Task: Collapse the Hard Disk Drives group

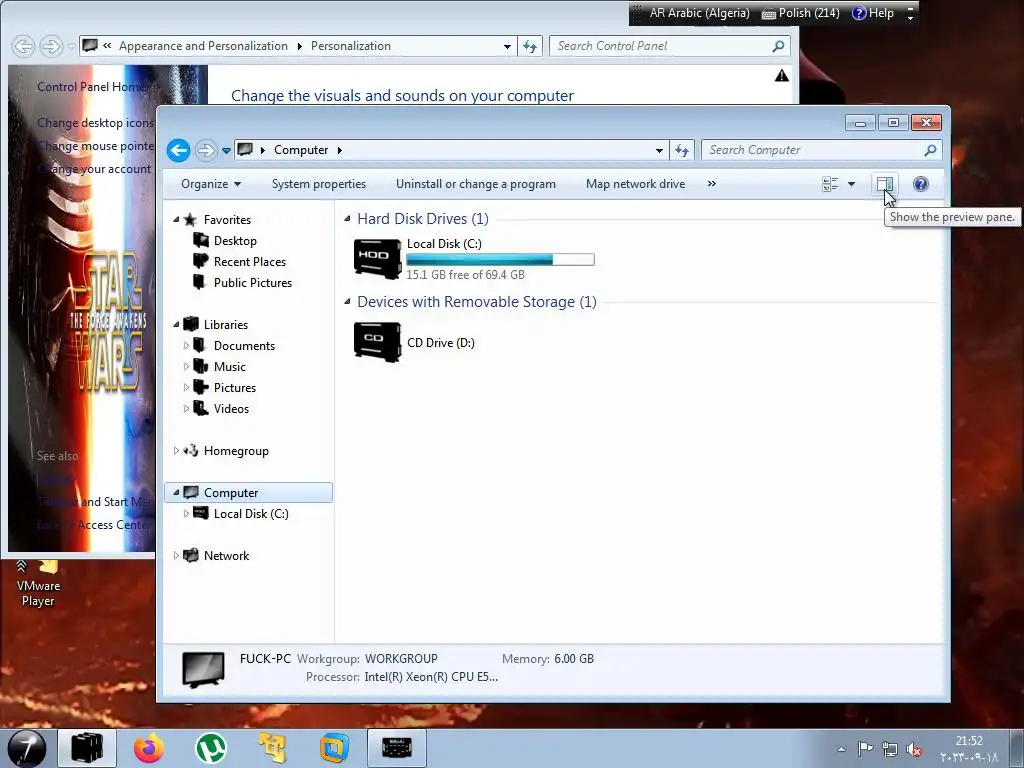Action: click(x=347, y=219)
